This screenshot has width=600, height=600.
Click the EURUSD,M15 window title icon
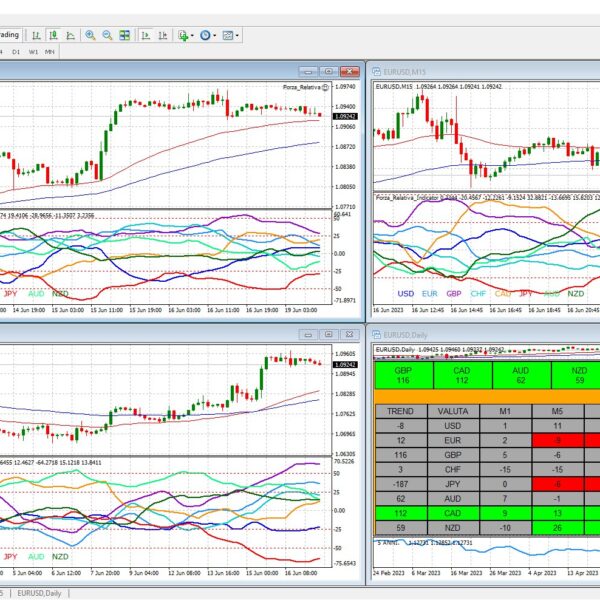[x=376, y=72]
